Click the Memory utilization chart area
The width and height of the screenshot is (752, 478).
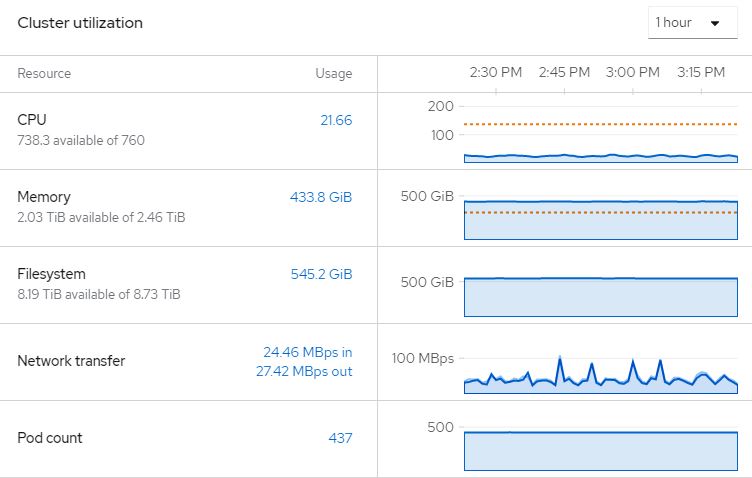[600, 219]
